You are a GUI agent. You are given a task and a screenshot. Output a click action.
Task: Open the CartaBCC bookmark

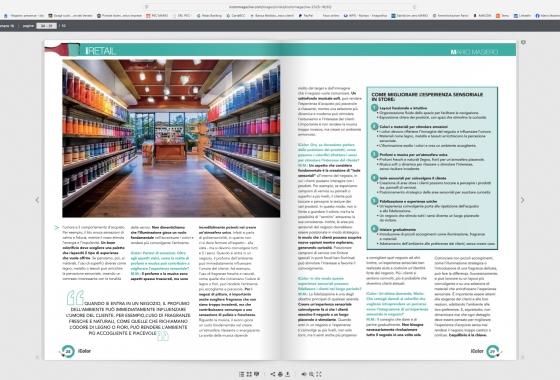237,16
